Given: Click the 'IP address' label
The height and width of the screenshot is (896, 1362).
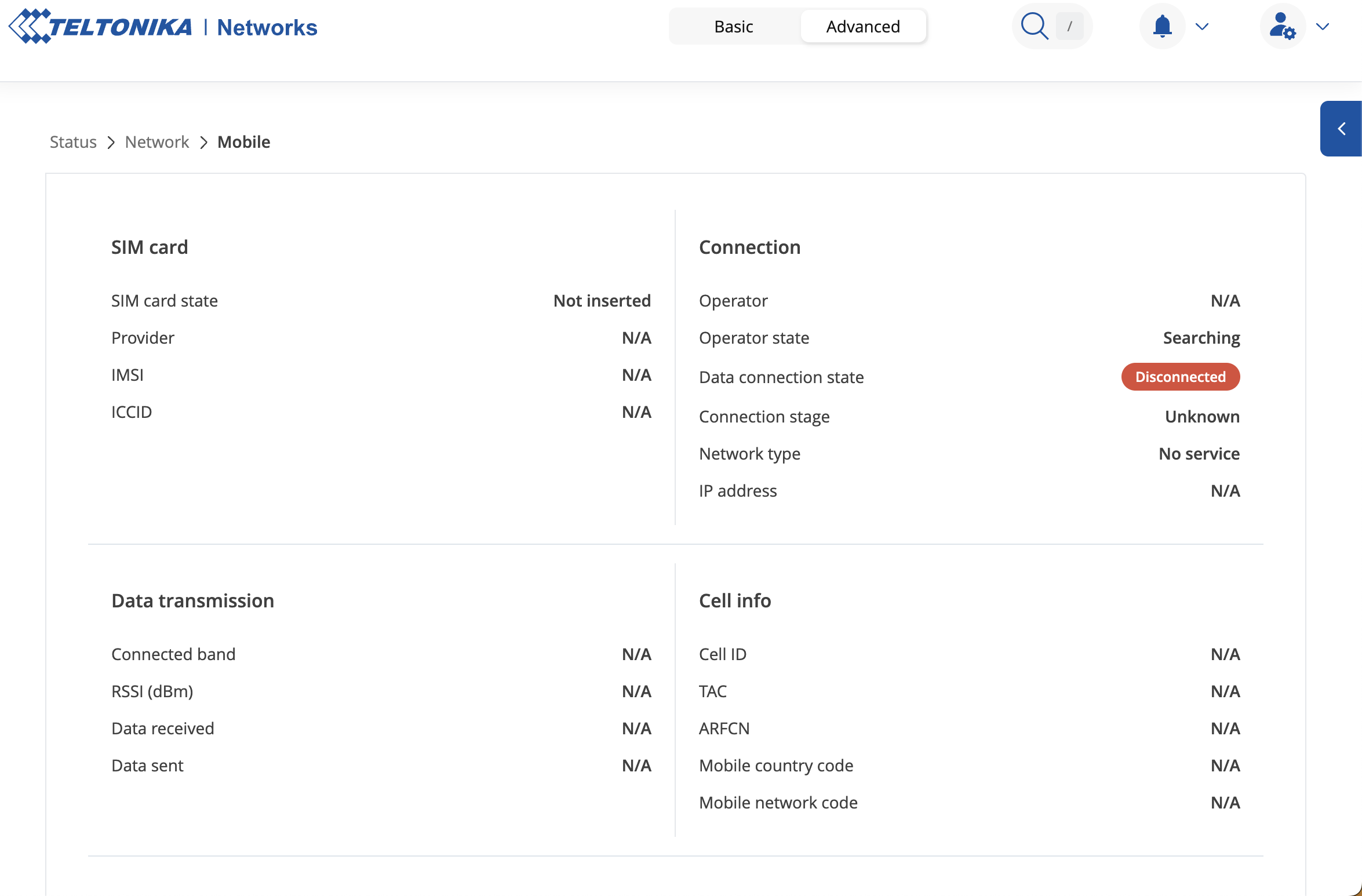Looking at the screenshot, I should [x=738, y=491].
